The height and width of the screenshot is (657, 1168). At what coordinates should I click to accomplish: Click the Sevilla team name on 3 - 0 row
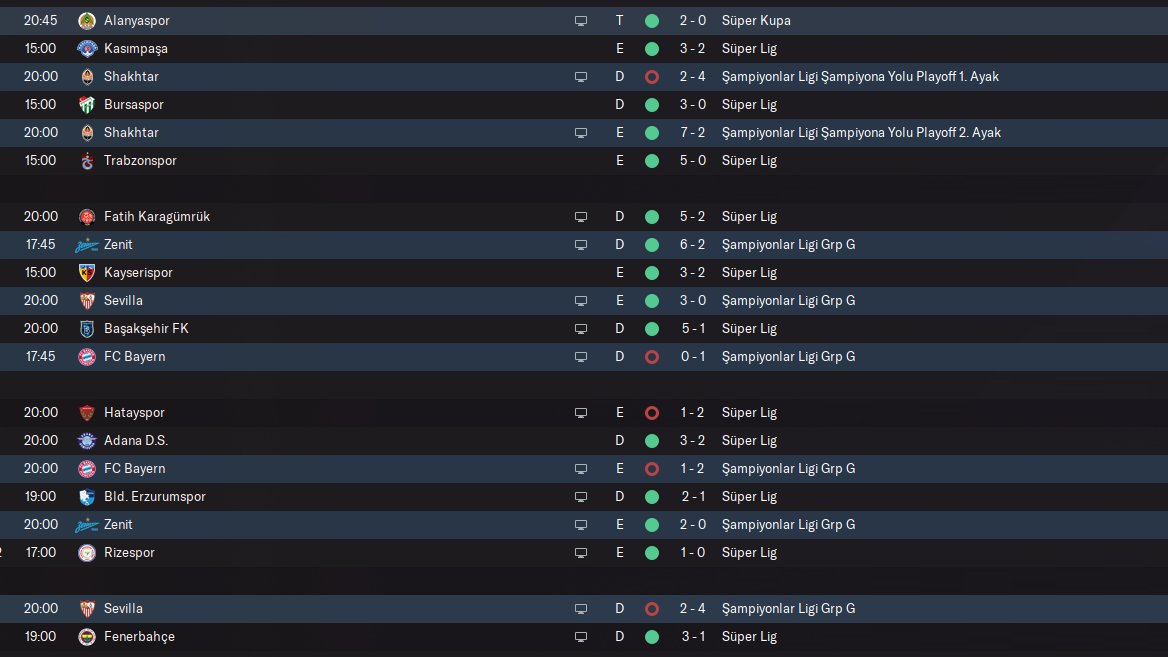(123, 300)
